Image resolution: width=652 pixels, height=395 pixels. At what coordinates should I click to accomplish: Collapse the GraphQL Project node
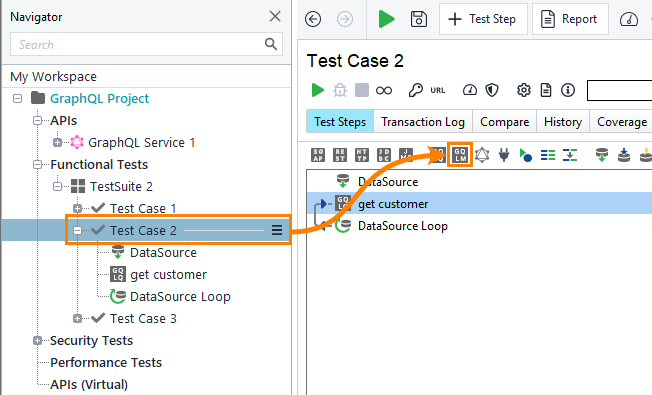click(17, 99)
